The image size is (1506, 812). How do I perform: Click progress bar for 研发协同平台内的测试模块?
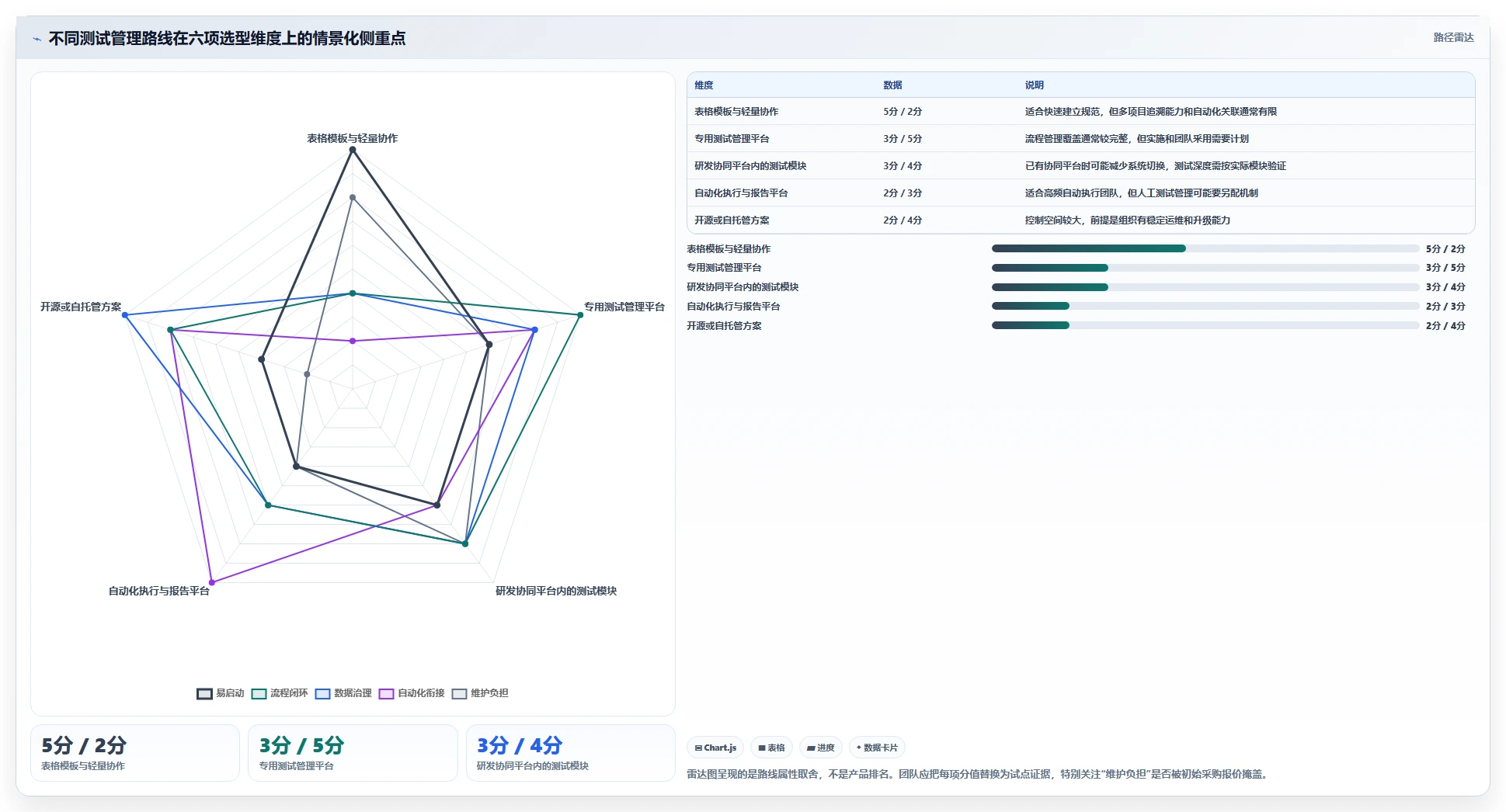(x=1205, y=287)
